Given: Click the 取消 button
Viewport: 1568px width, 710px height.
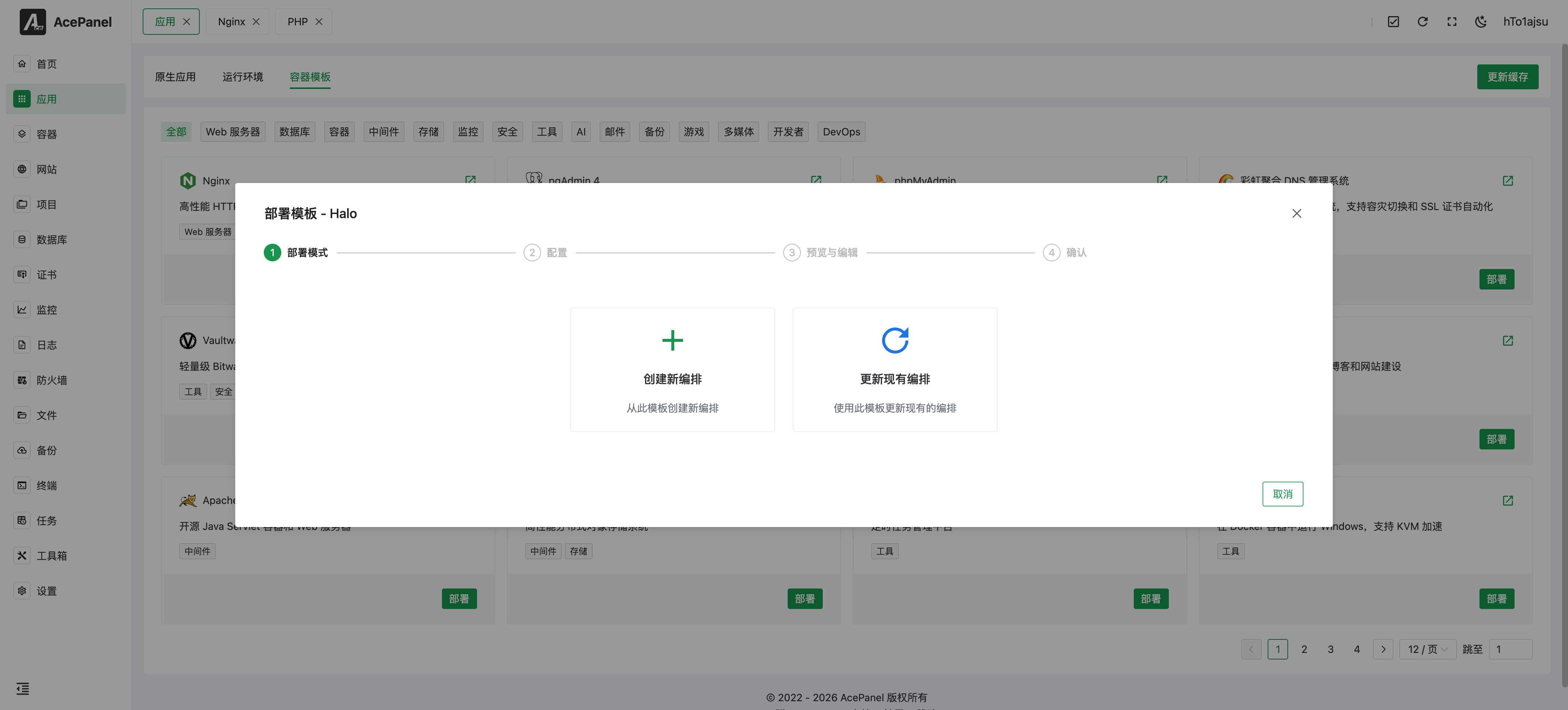Looking at the screenshot, I should 1283,494.
